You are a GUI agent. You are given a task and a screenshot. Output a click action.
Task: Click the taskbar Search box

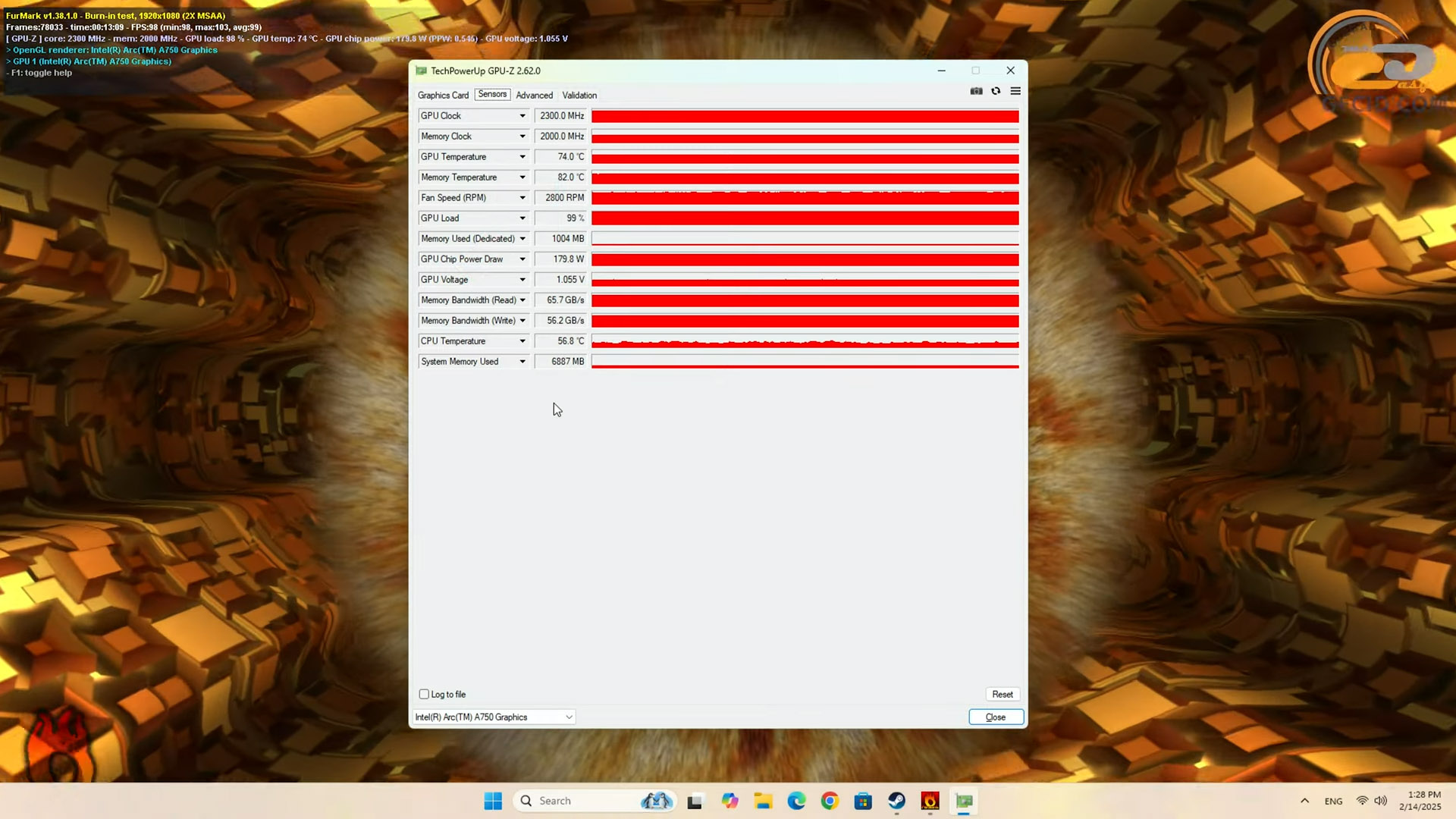(x=594, y=801)
